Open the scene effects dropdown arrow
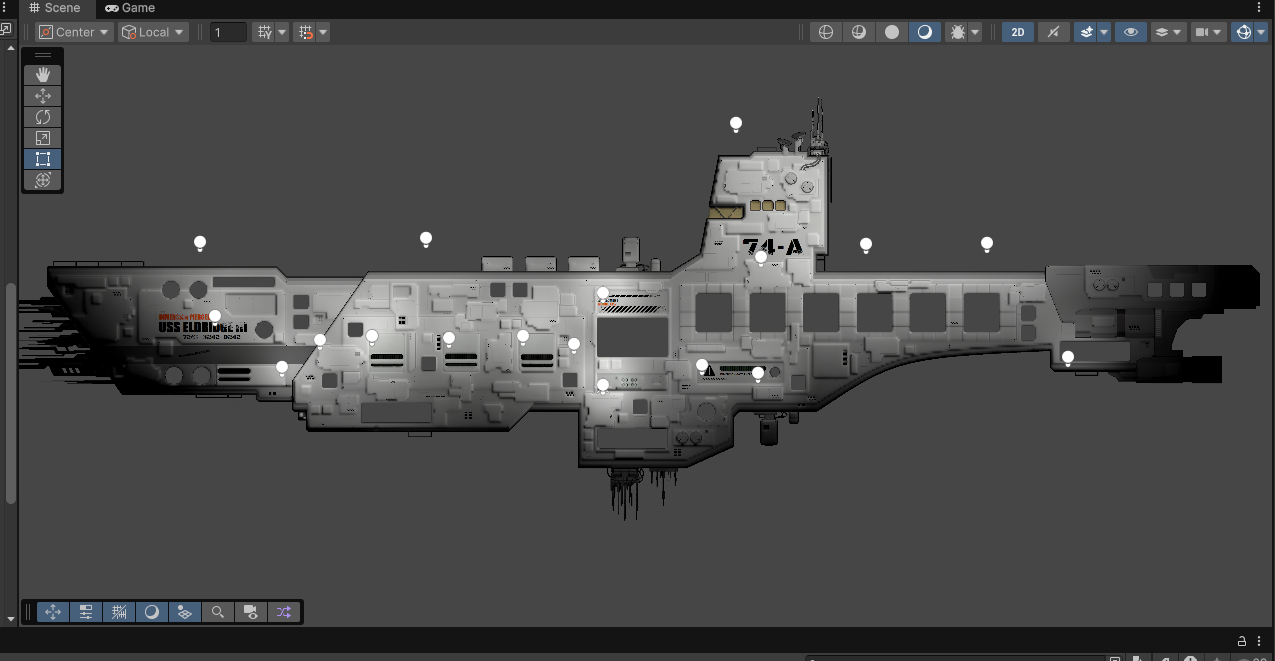Screen dimensions: 1275x661 pyautogui.click(x=1104, y=32)
